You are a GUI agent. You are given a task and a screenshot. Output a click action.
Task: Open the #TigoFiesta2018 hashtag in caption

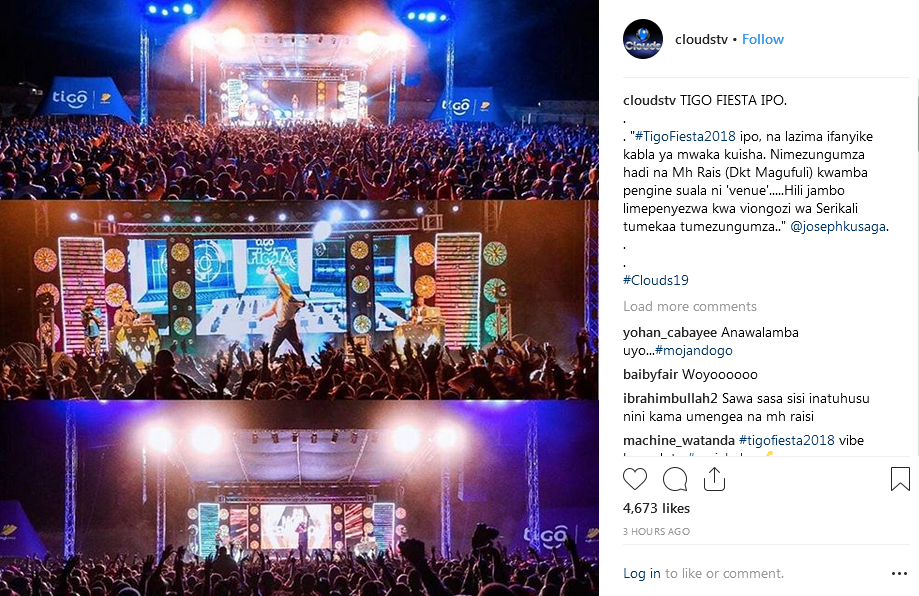tap(685, 137)
